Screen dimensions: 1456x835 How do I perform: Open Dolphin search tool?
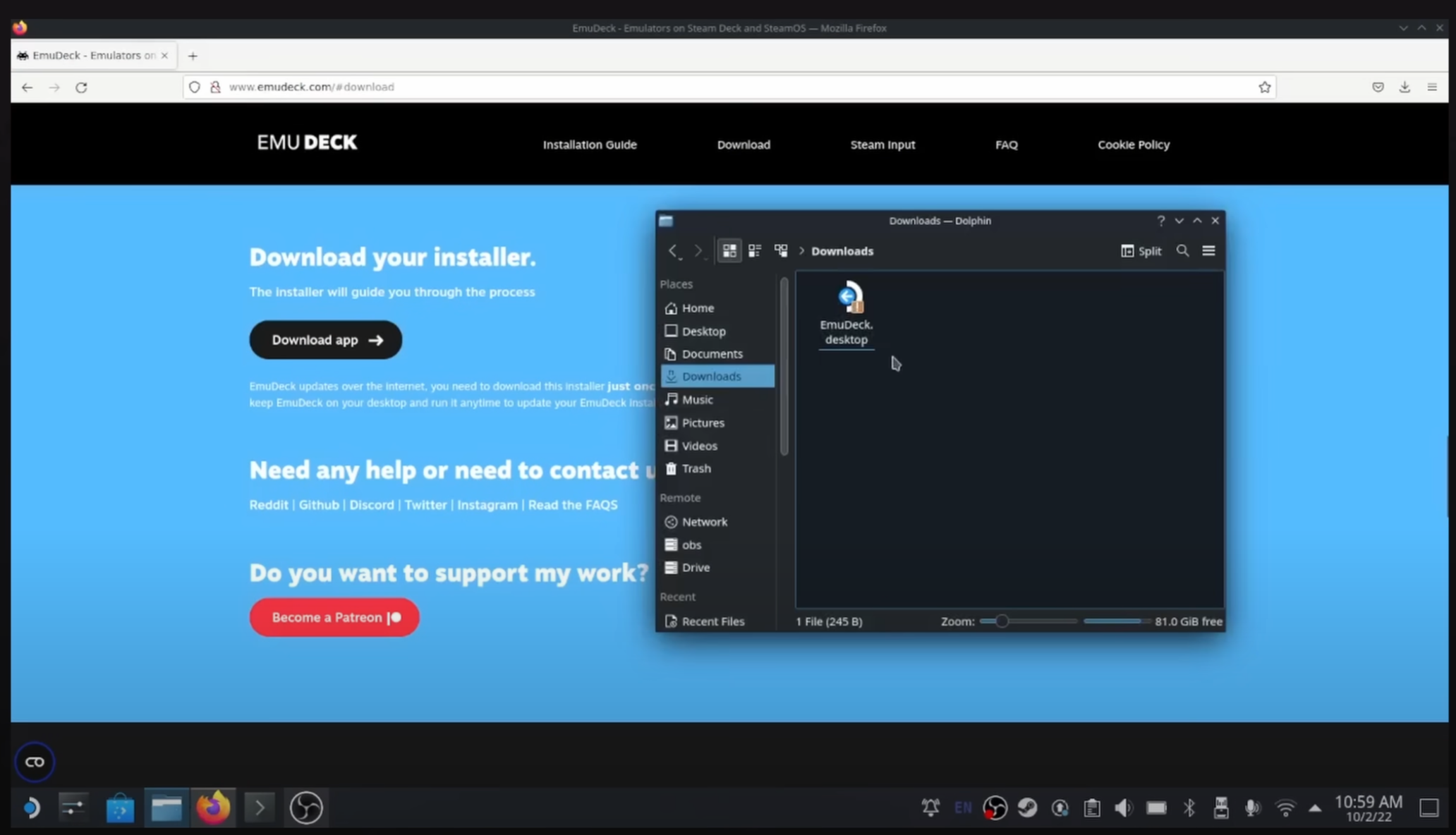(1182, 250)
